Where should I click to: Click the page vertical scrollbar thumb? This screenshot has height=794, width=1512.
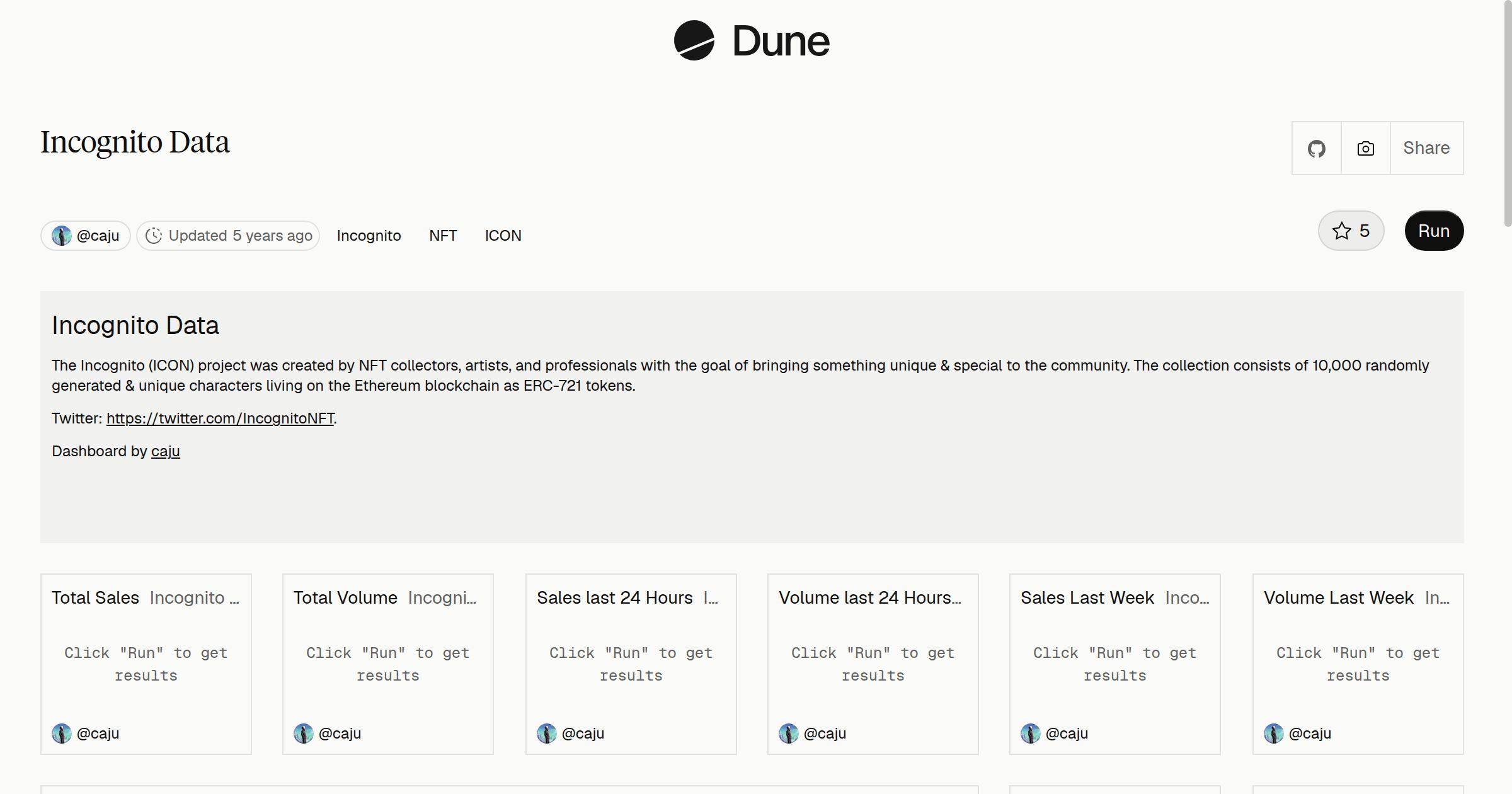pyautogui.click(x=1508, y=113)
